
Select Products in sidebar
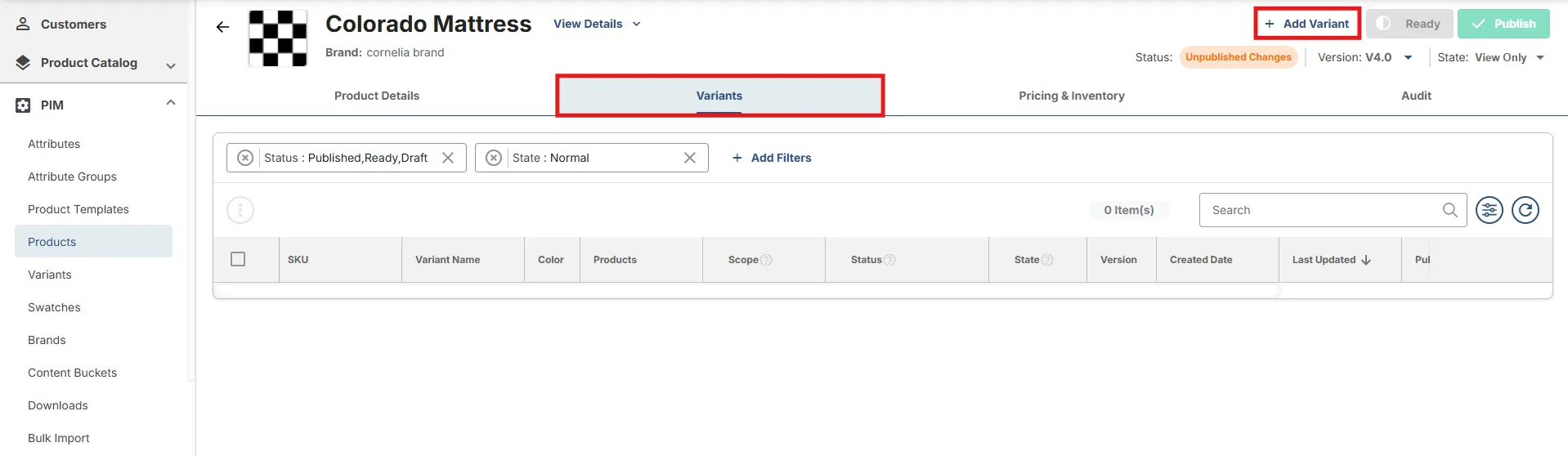point(93,242)
